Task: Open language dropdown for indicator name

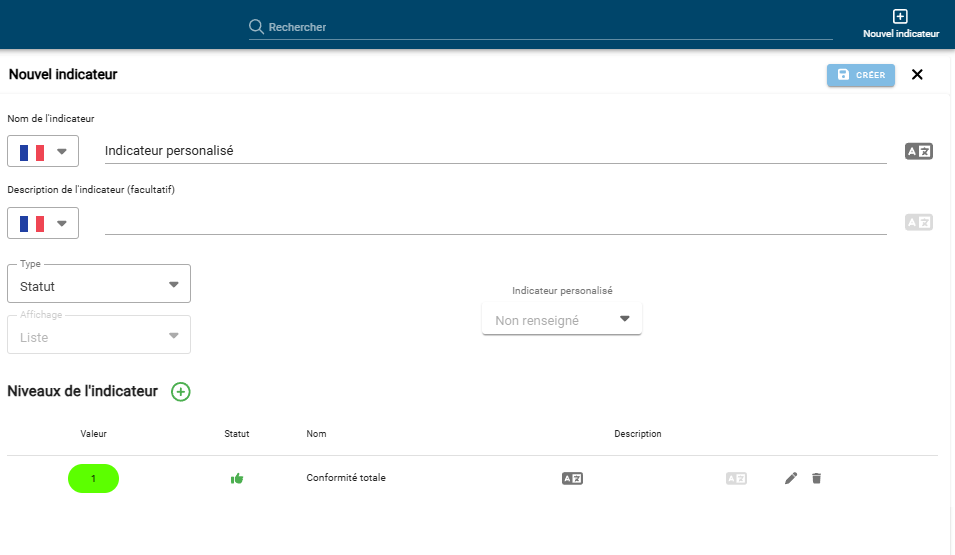Action: pyautogui.click(x=43, y=152)
